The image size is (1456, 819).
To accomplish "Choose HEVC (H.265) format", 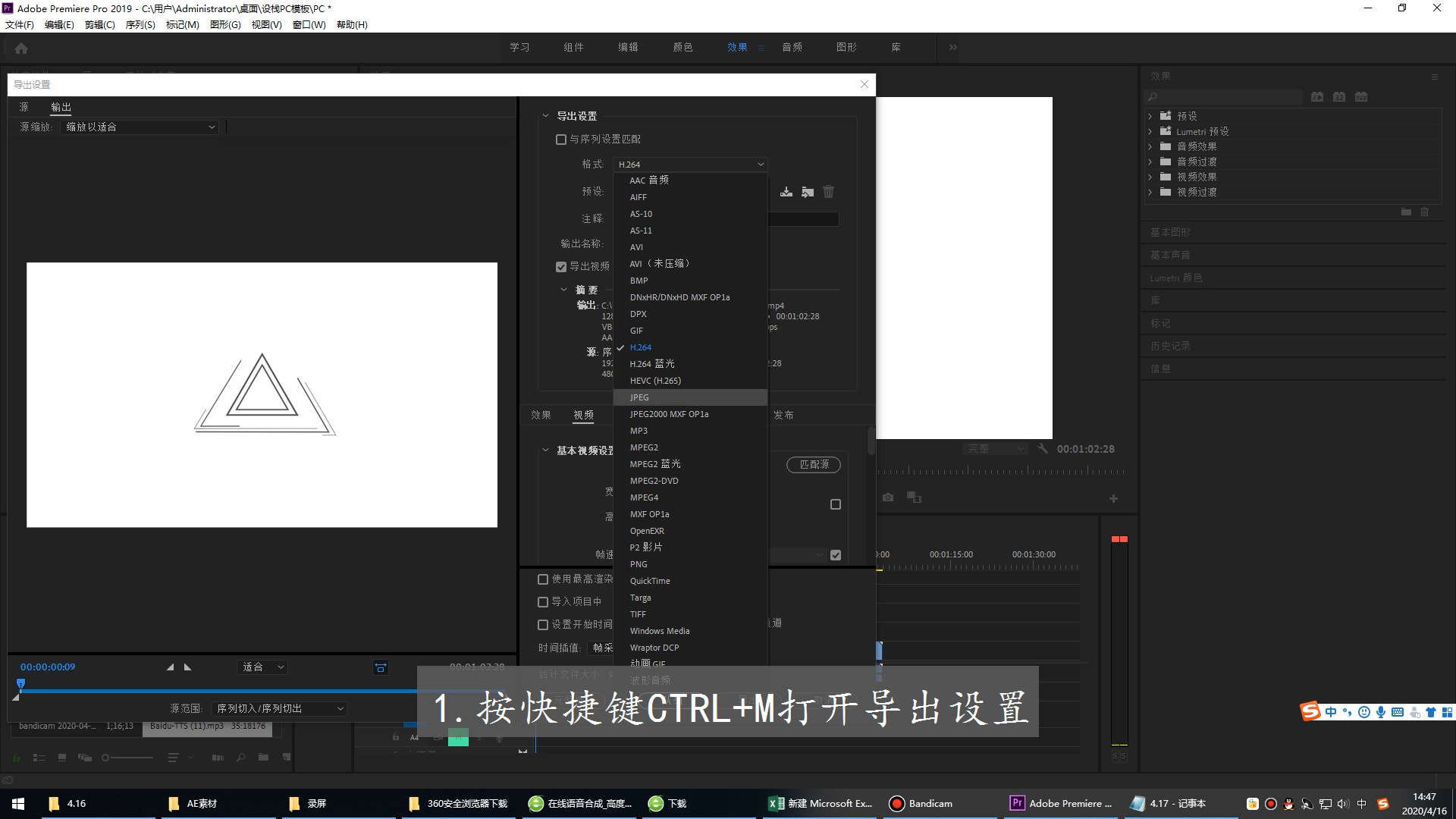I will tap(690, 381).
